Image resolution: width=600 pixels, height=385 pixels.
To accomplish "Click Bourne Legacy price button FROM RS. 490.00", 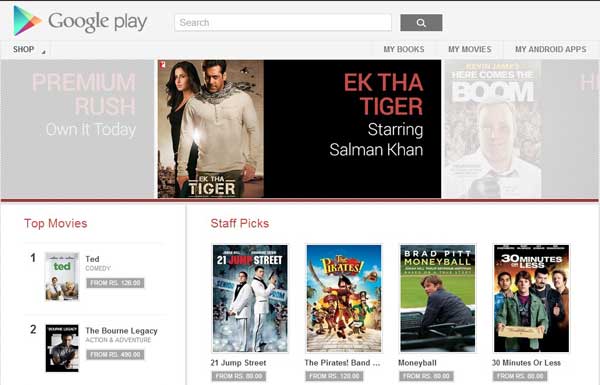I will click(115, 355).
